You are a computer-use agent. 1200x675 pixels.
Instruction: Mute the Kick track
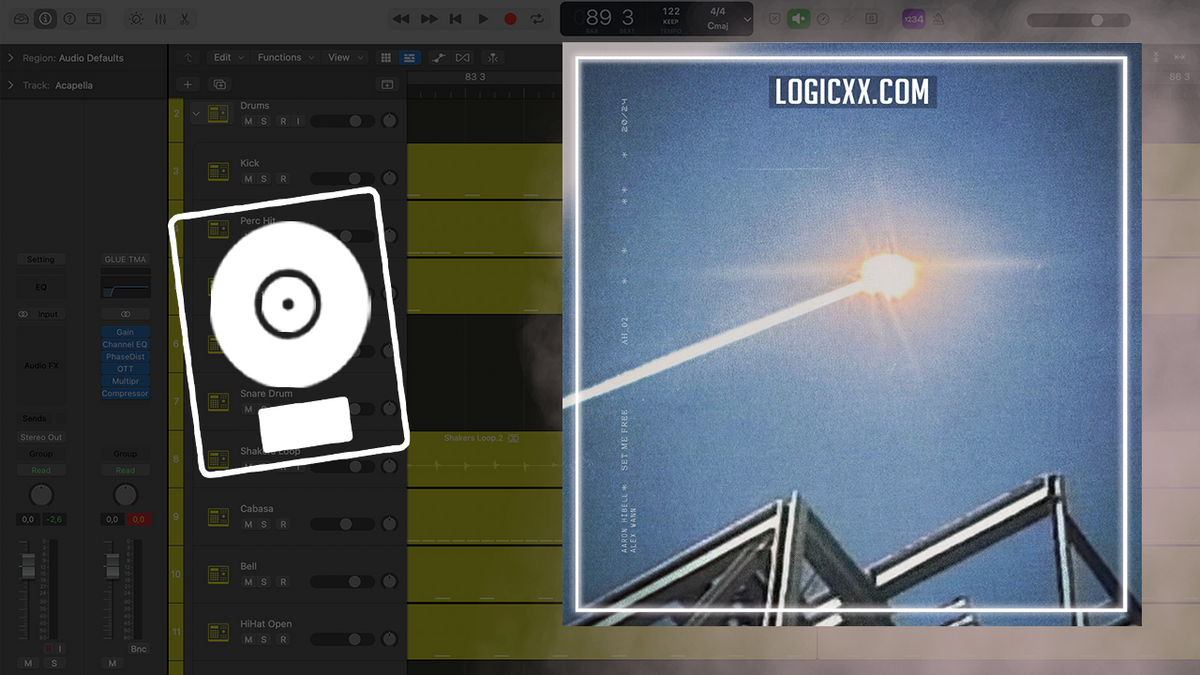pyautogui.click(x=248, y=177)
